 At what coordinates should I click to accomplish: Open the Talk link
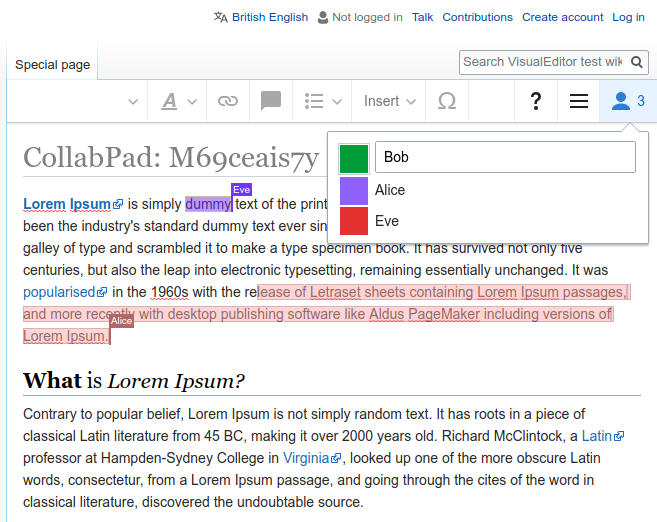tap(422, 17)
